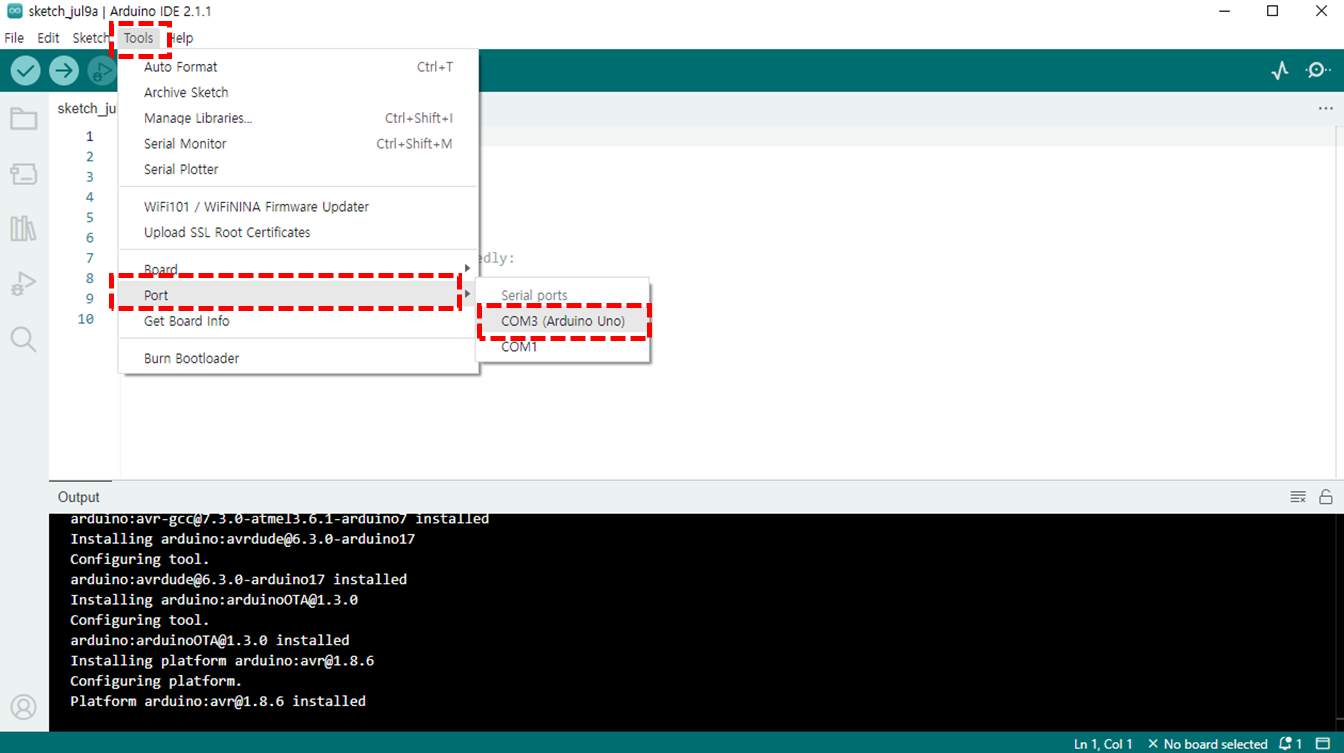Click 'arduino:arduinoOTA@1.3.0 installed' output line
Screen dimensions: 1344x753
(210, 640)
